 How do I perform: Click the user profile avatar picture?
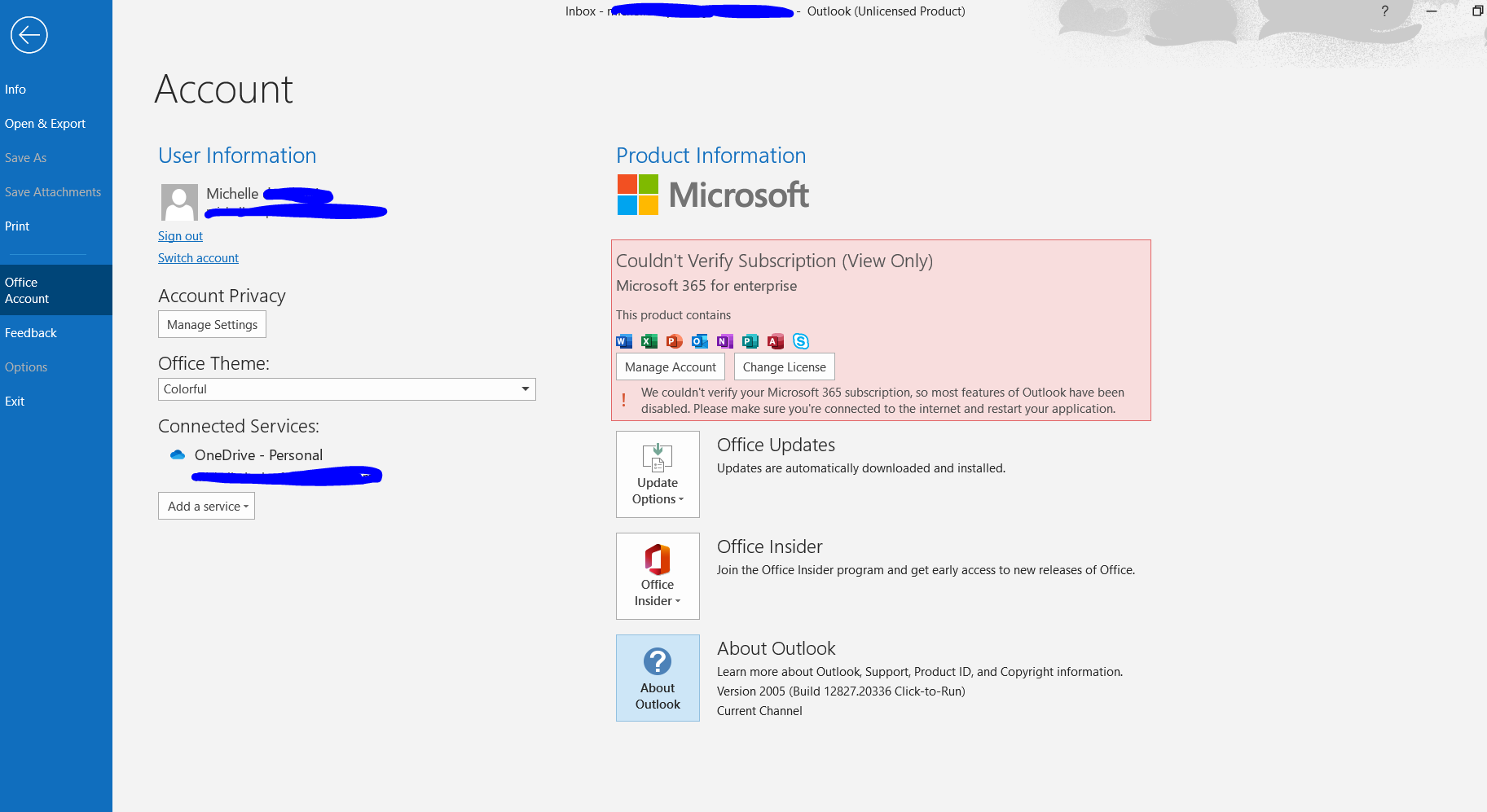coord(179,202)
